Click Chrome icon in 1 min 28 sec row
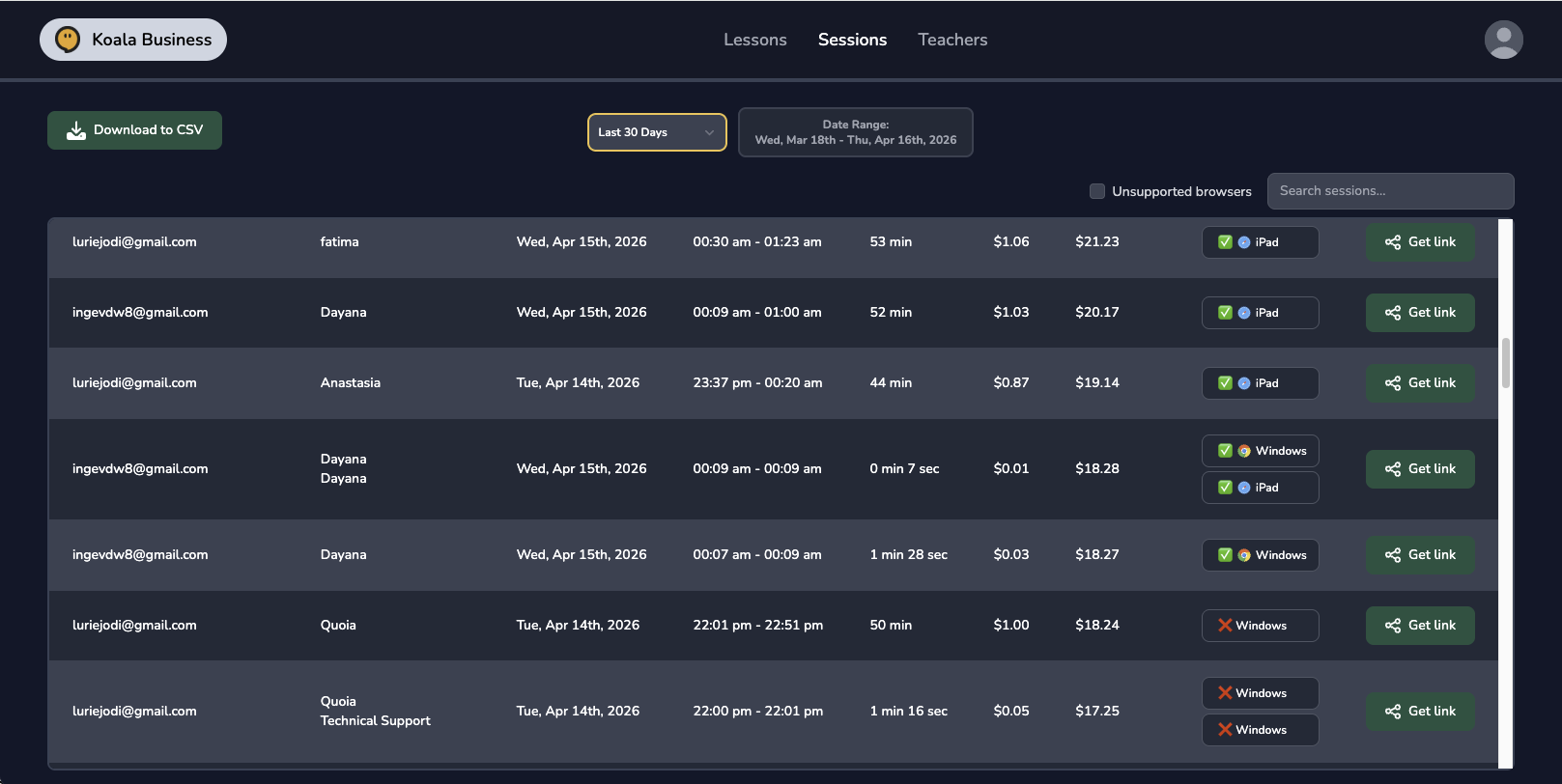Viewport: 1562px width, 784px height. [1244, 555]
